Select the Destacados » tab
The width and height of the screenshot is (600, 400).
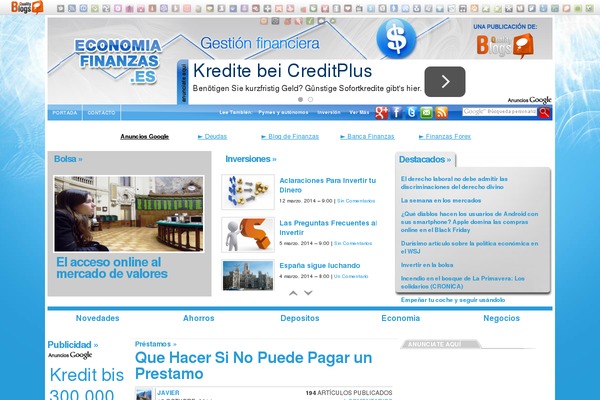[x=425, y=160]
